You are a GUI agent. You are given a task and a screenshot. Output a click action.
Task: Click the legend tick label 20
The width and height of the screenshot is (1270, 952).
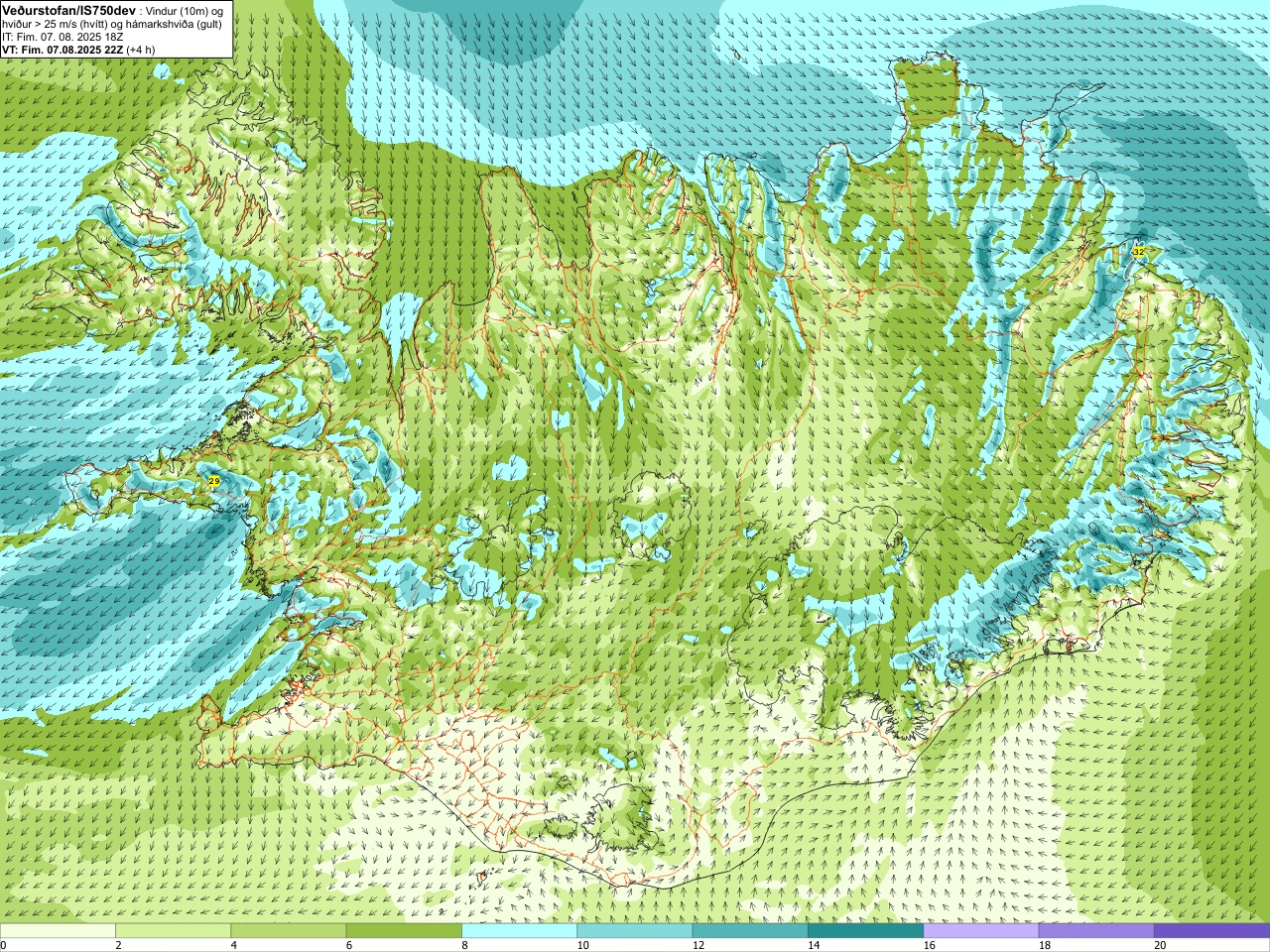[x=1160, y=945]
